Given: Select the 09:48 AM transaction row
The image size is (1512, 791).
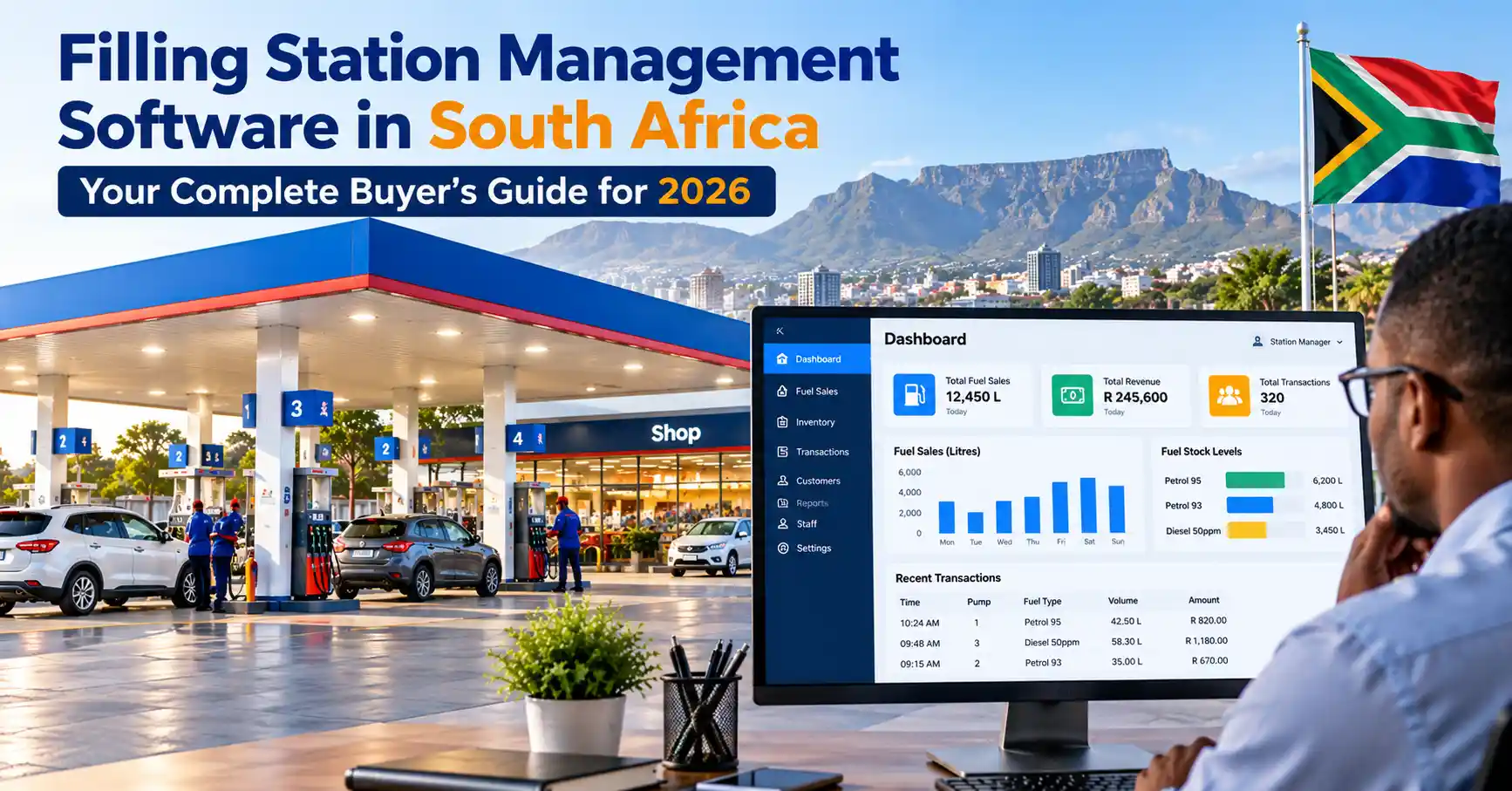Looking at the screenshot, I should 1063,643.
